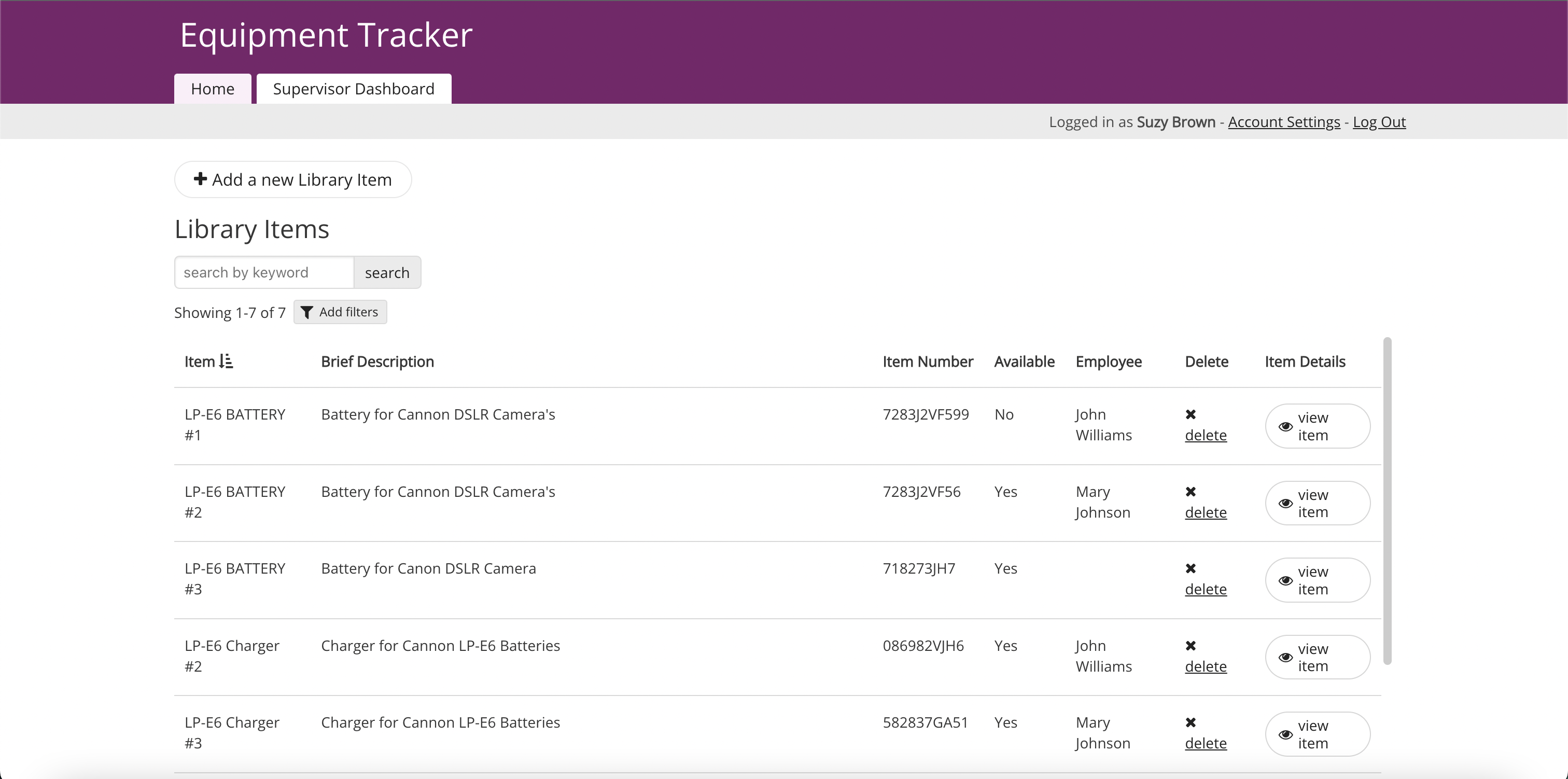1568x779 pixels.
Task: Click eye icon for LP-E6 BATTERY #3
Action: 1285,580
